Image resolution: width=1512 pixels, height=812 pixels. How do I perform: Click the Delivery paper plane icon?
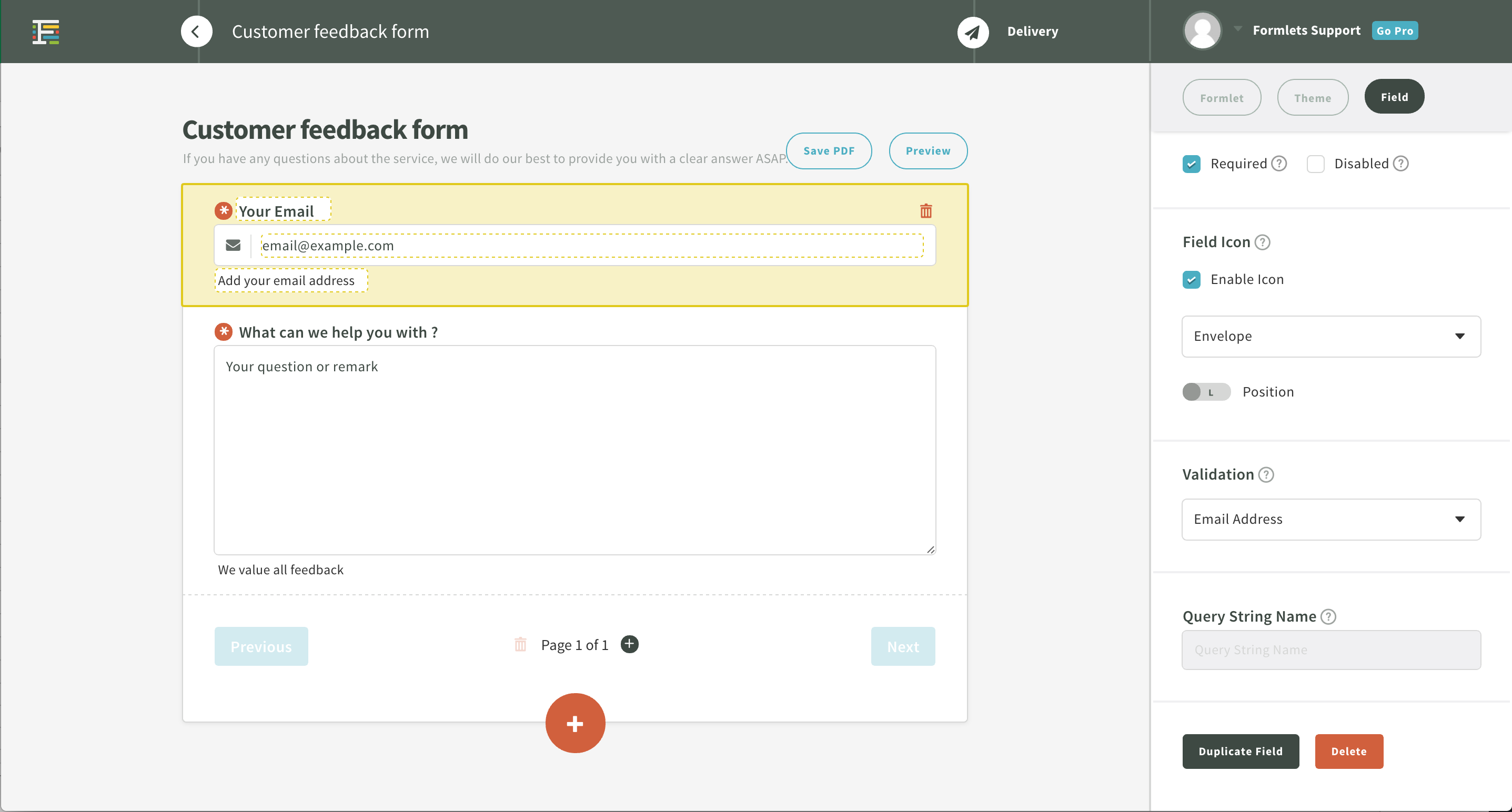point(973,32)
